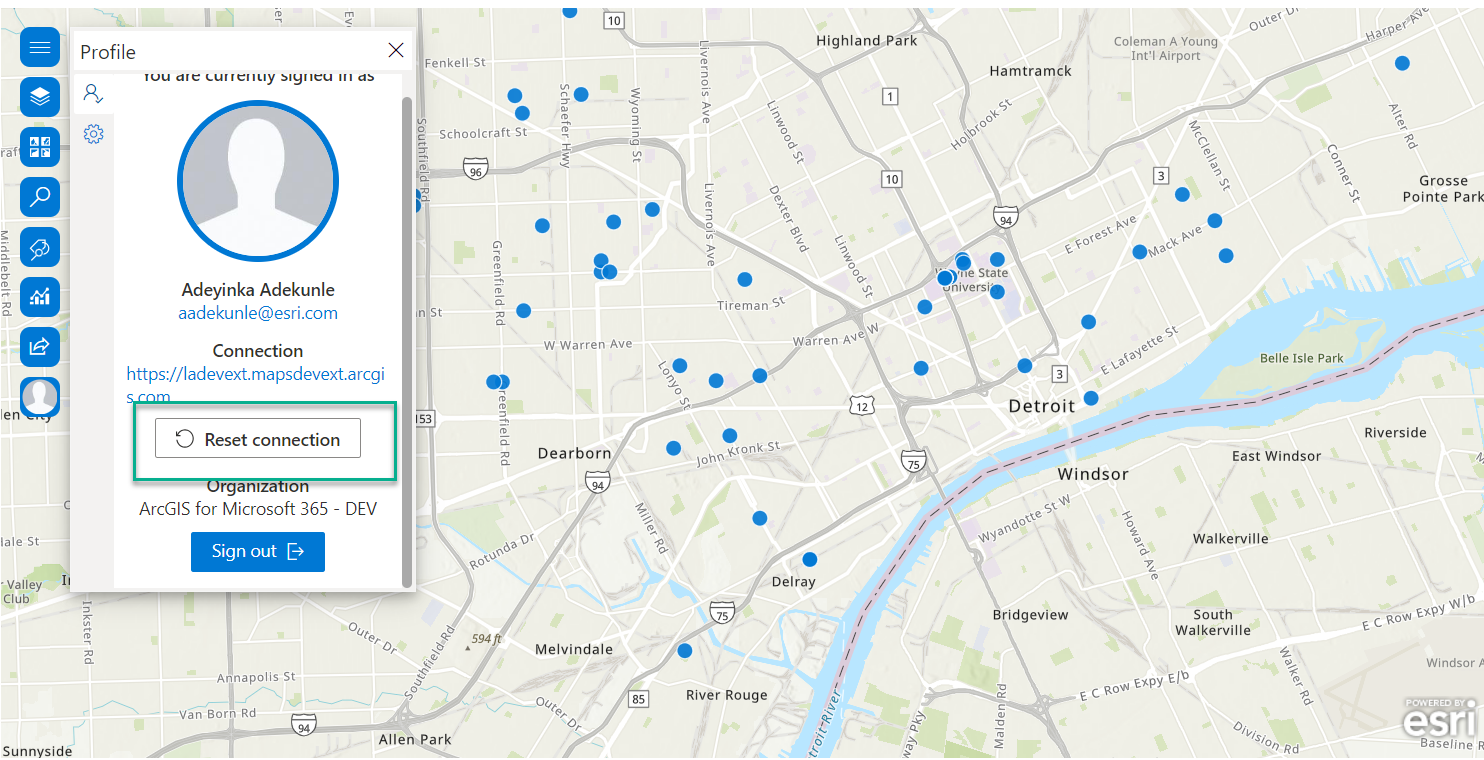This screenshot has height=760, width=1484.
Task: Click the Reset connection button
Action: click(257, 438)
